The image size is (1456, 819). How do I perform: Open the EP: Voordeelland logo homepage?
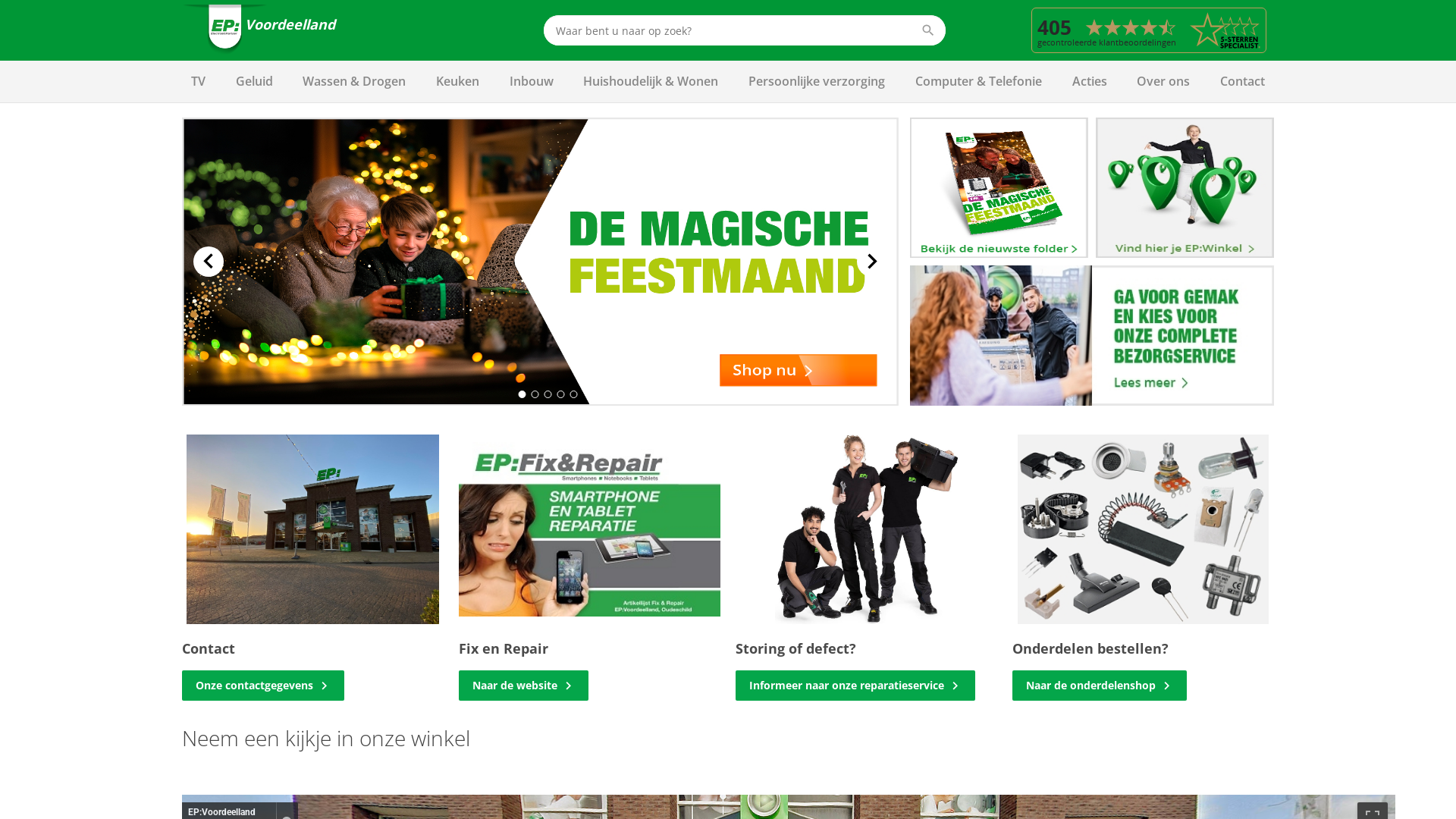pos(260,27)
